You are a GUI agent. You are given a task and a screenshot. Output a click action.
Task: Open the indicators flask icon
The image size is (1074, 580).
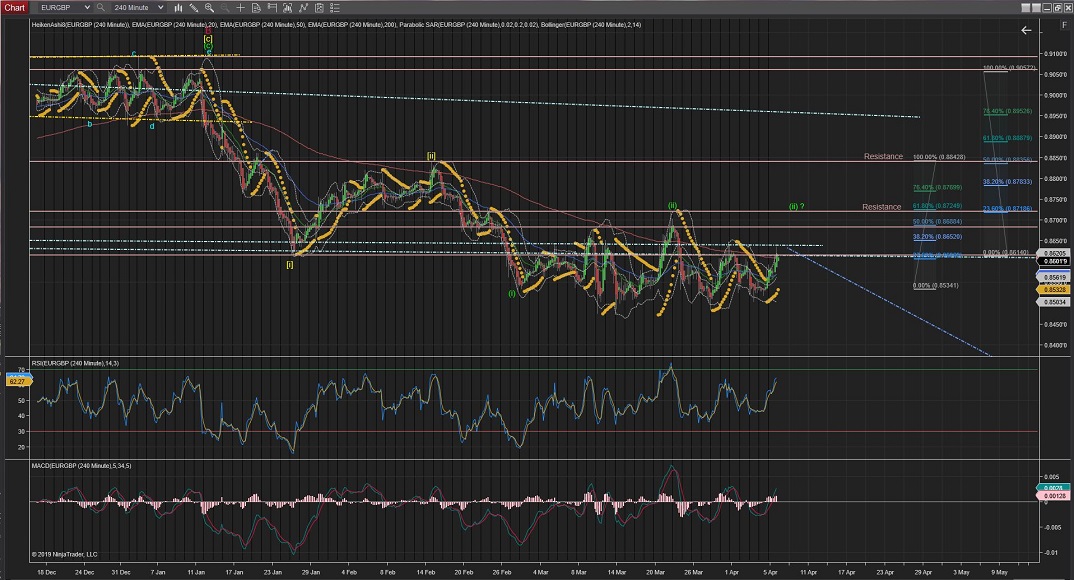click(x=288, y=8)
